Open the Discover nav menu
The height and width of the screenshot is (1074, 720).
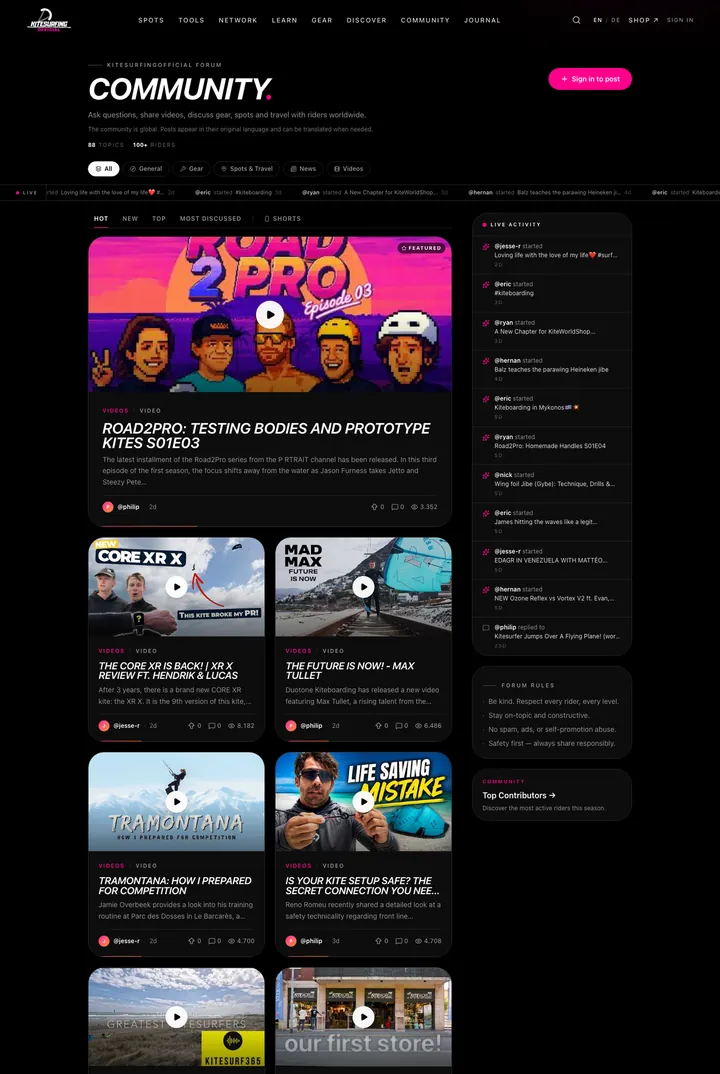pos(367,21)
